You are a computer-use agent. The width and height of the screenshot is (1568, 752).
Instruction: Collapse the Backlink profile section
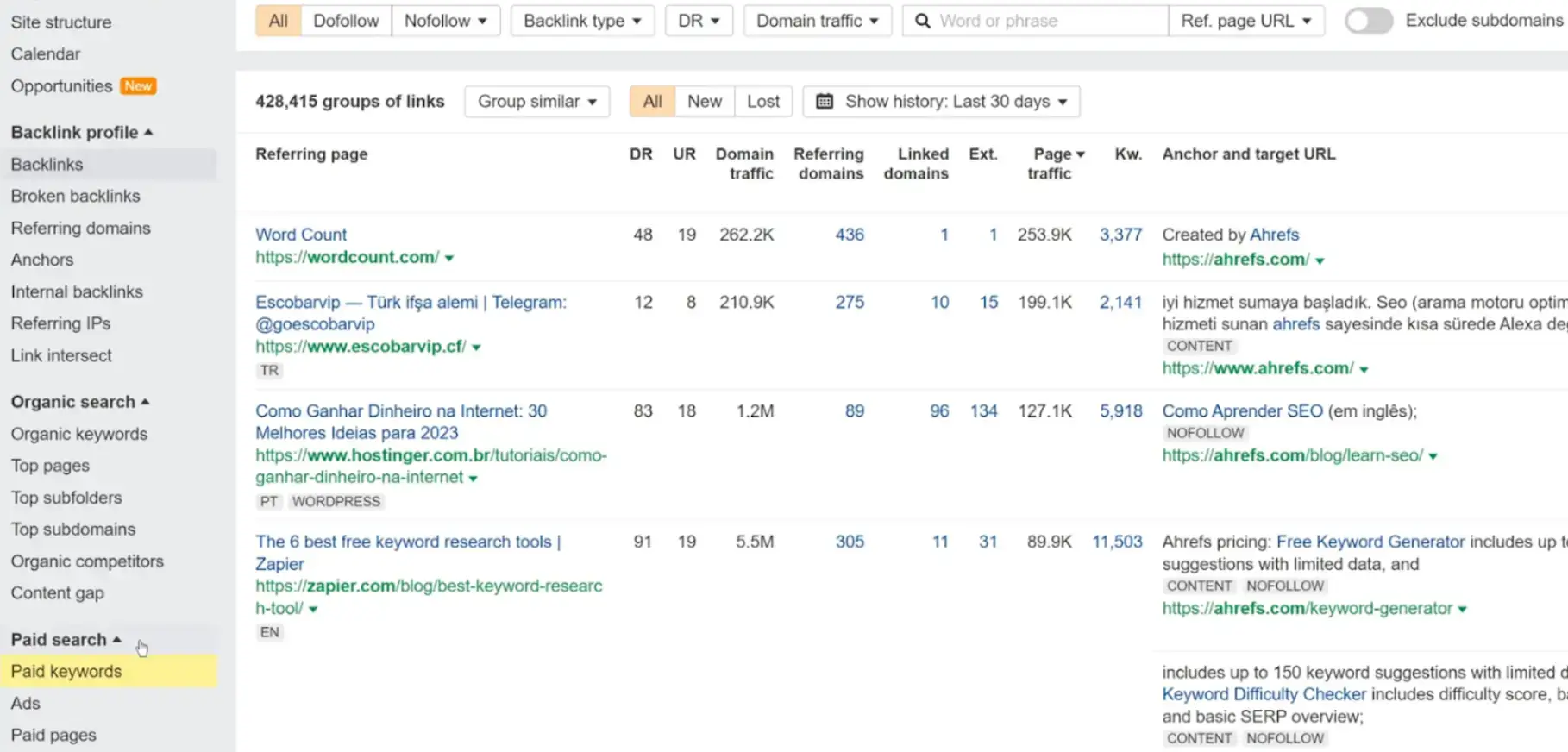pyautogui.click(x=82, y=132)
